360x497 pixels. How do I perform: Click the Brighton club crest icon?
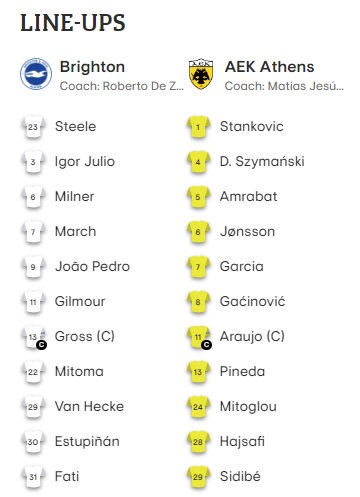pyautogui.click(x=36, y=74)
